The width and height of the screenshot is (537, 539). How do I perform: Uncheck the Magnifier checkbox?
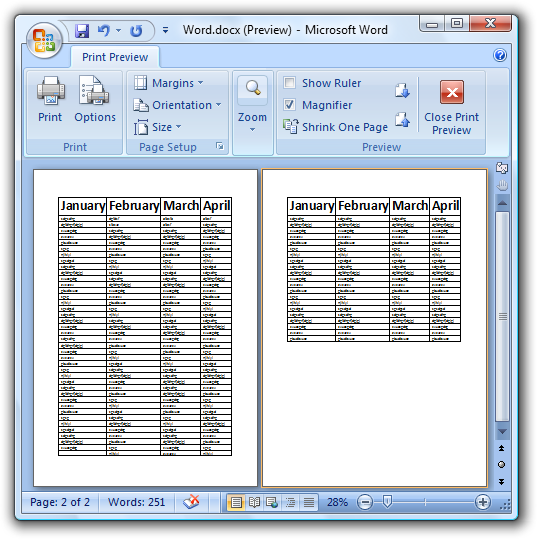tap(289, 105)
